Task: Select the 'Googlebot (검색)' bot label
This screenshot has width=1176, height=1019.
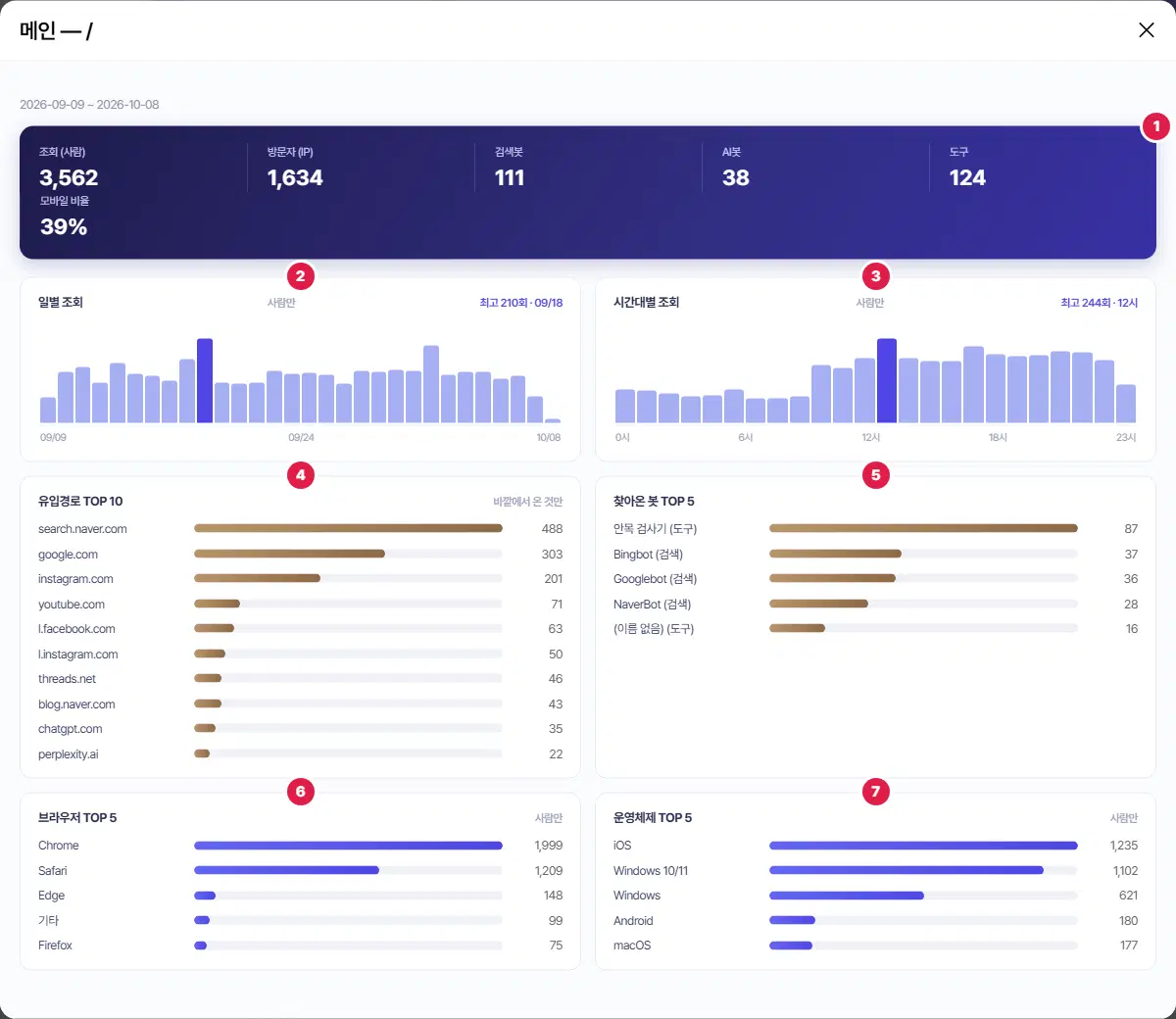Action: tap(656, 579)
